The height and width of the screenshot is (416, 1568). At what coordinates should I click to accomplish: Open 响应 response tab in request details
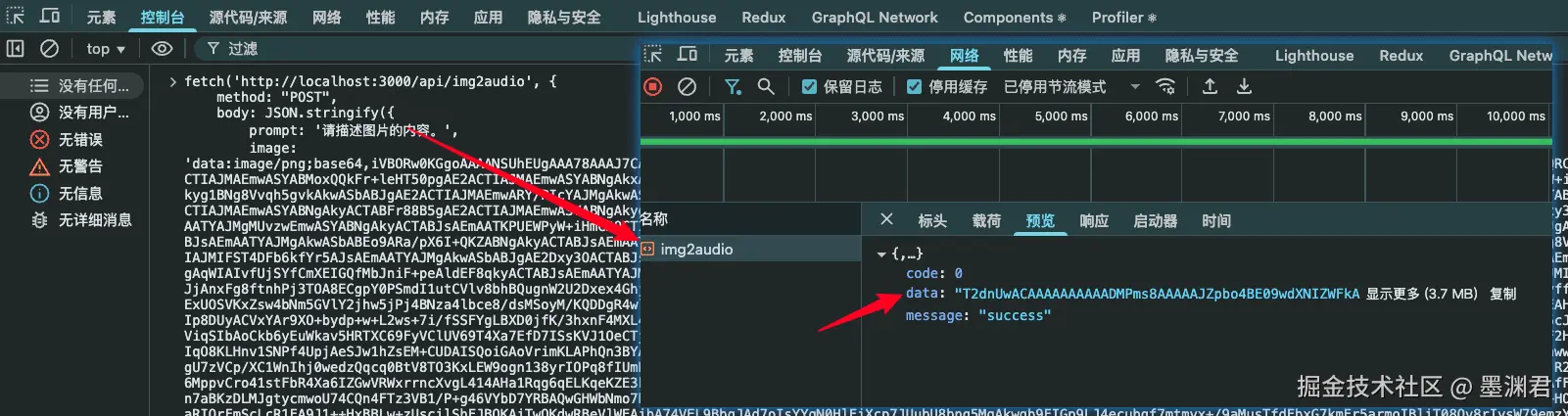click(1094, 221)
